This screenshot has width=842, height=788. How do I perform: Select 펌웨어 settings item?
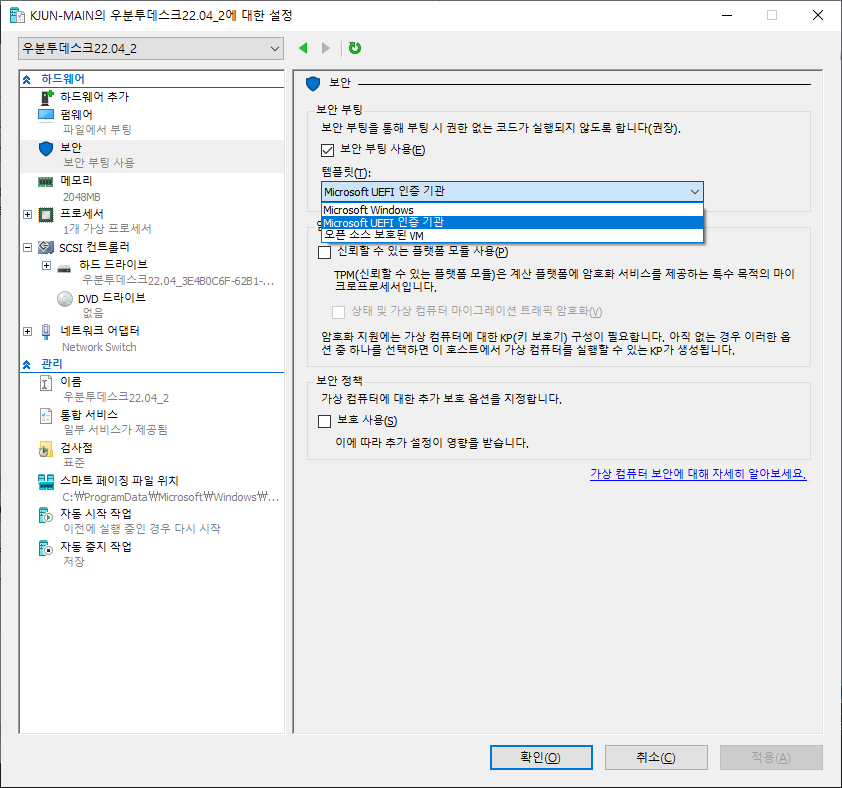pyautogui.click(x=152, y=122)
